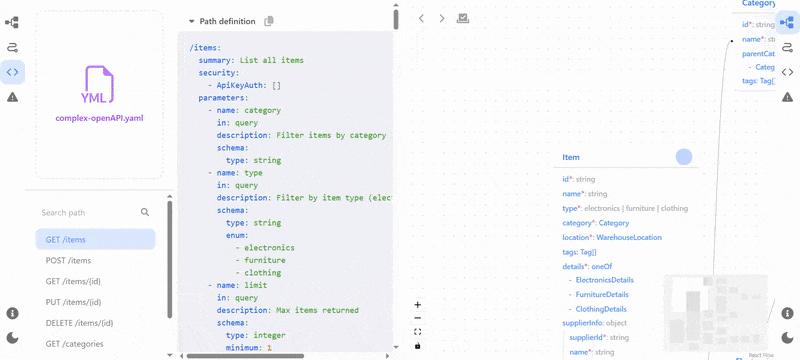
Task: Open the paths route view in right sidebar
Action: (787, 47)
